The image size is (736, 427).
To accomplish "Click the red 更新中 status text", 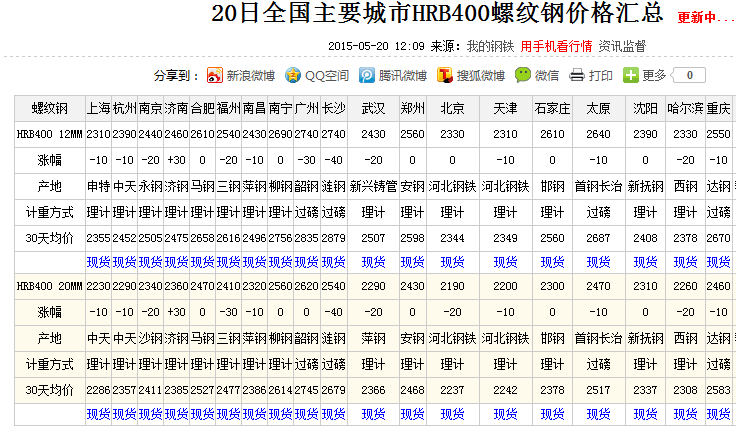I will pos(705,18).
